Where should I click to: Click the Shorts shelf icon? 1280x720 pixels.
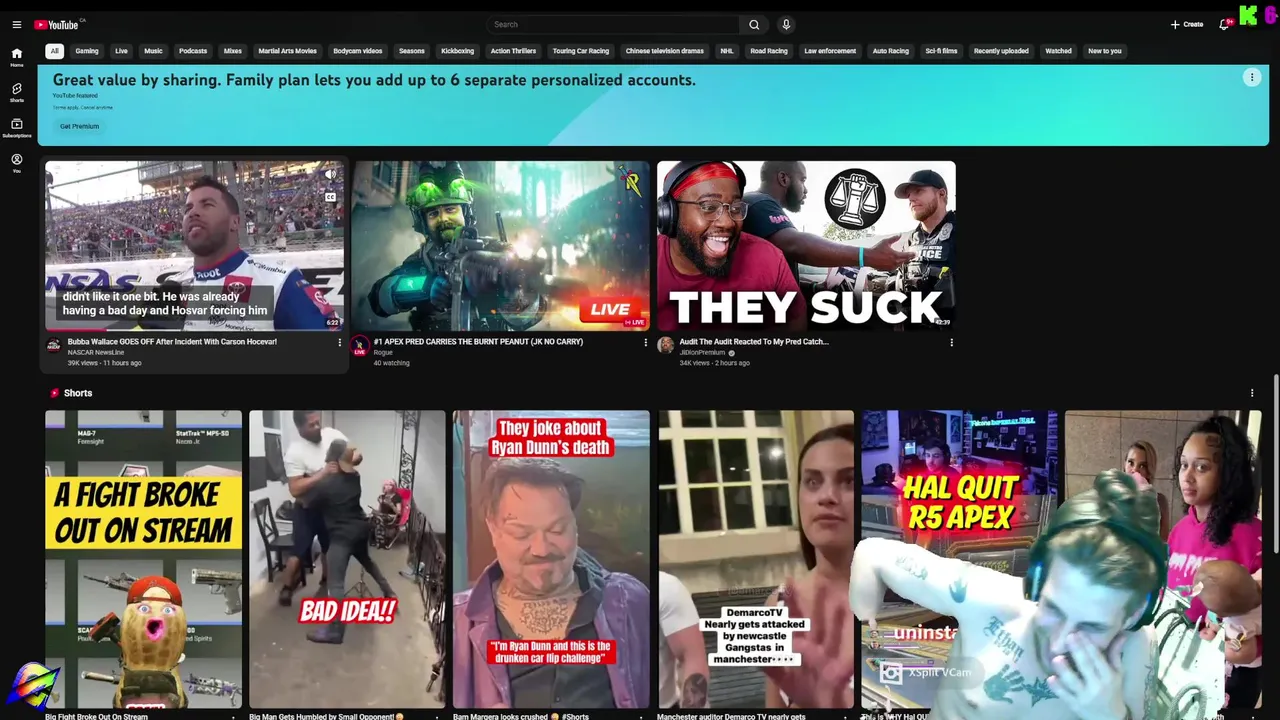tap(55, 393)
